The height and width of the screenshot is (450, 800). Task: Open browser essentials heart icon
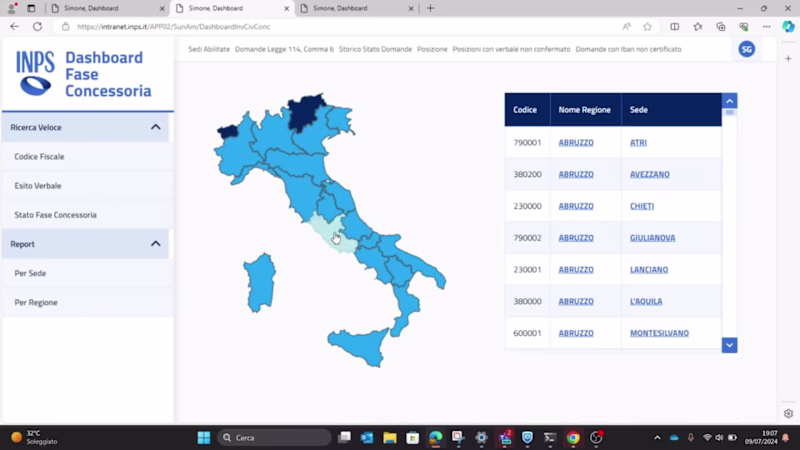744,27
